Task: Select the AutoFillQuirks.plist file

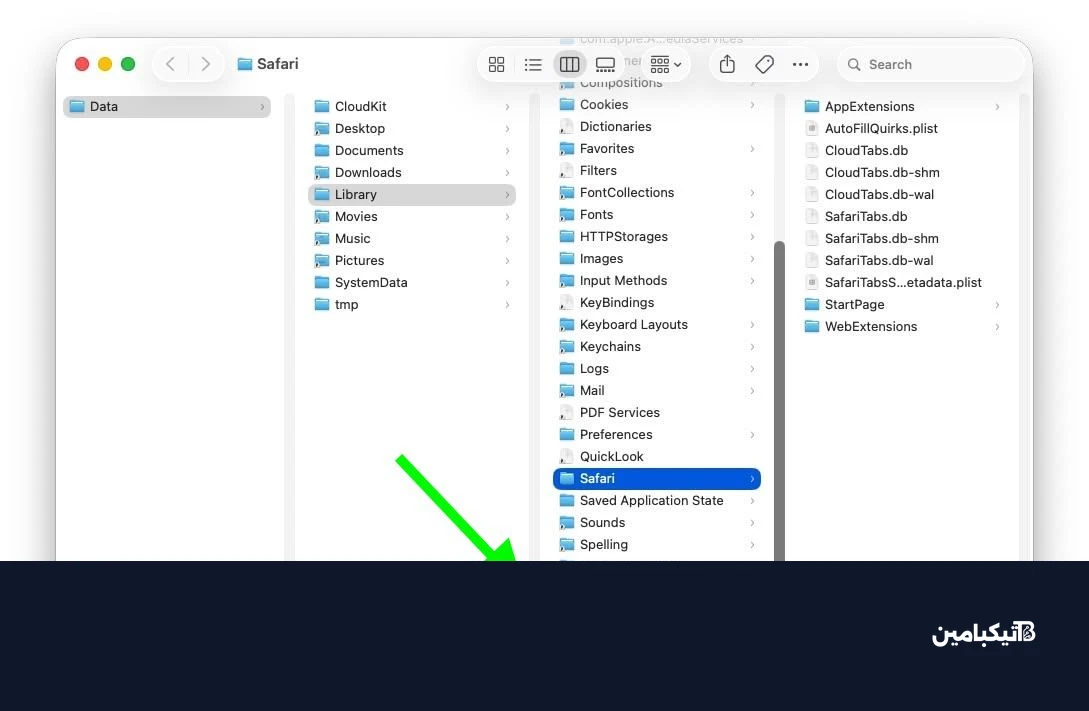Action: pyautogui.click(x=881, y=129)
